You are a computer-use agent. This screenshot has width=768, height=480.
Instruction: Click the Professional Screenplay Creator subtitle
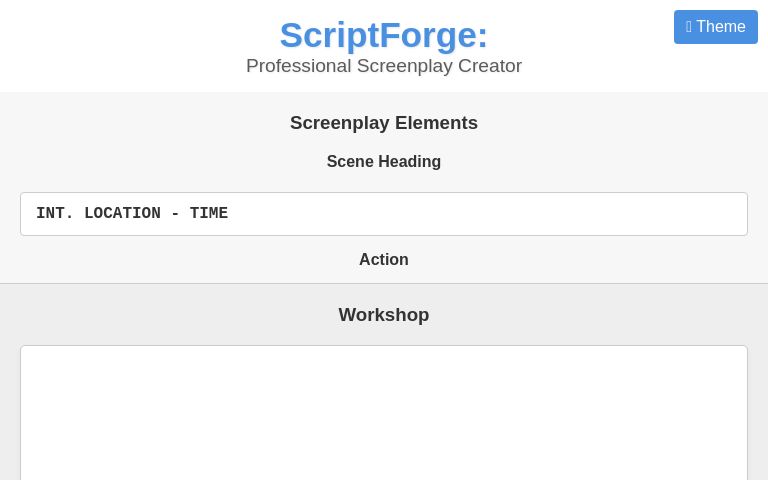click(384, 66)
